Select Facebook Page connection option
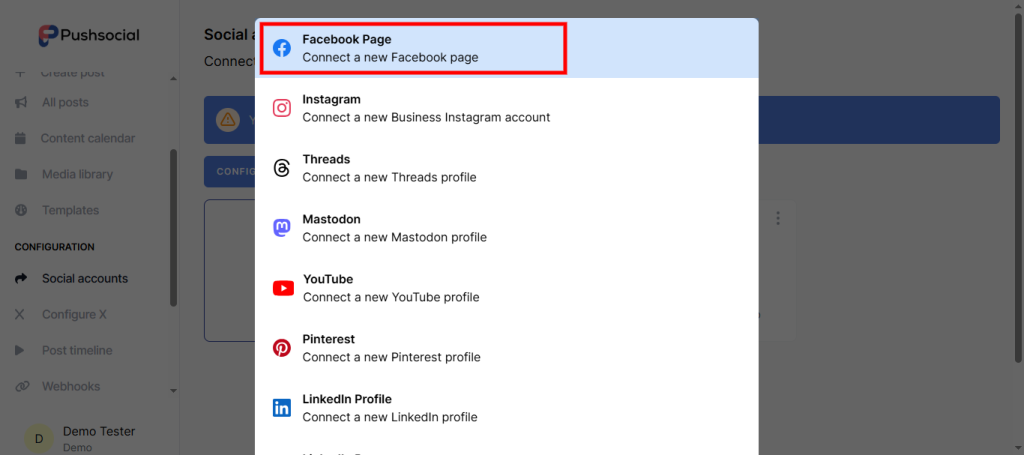 tap(507, 48)
